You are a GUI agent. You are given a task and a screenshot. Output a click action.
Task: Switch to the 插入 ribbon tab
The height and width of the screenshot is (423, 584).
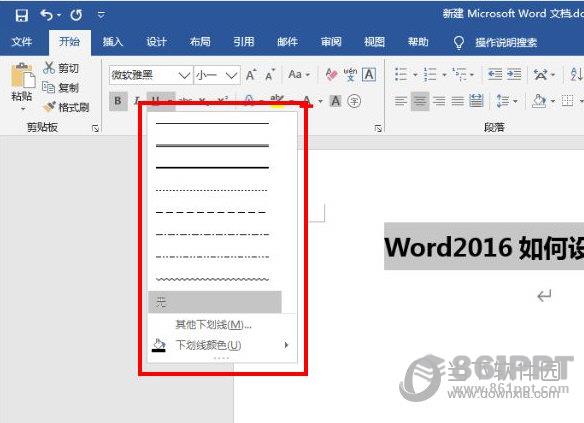(x=112, y=42)
